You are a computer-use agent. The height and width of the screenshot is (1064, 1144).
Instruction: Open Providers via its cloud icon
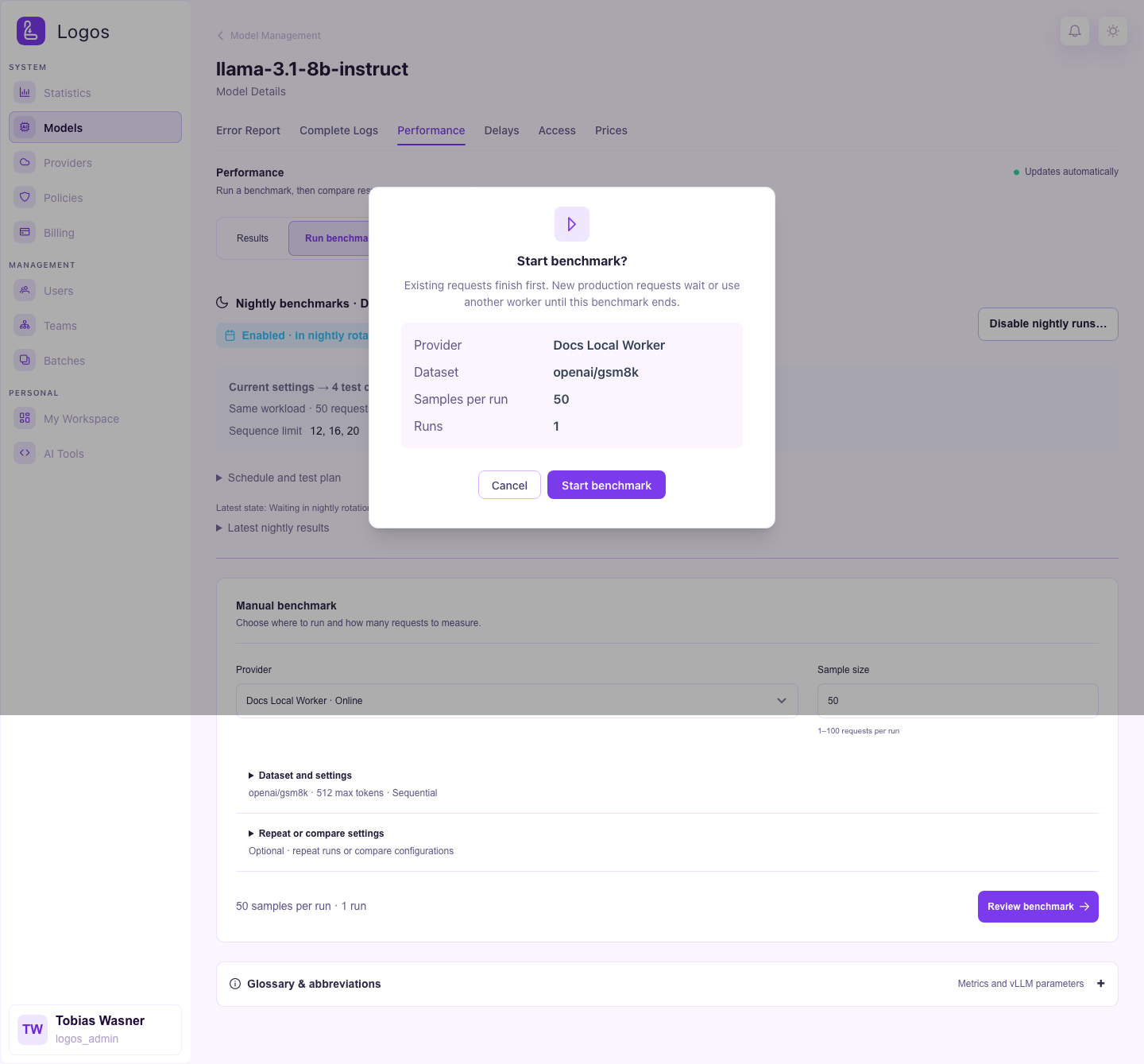point(25,162)
